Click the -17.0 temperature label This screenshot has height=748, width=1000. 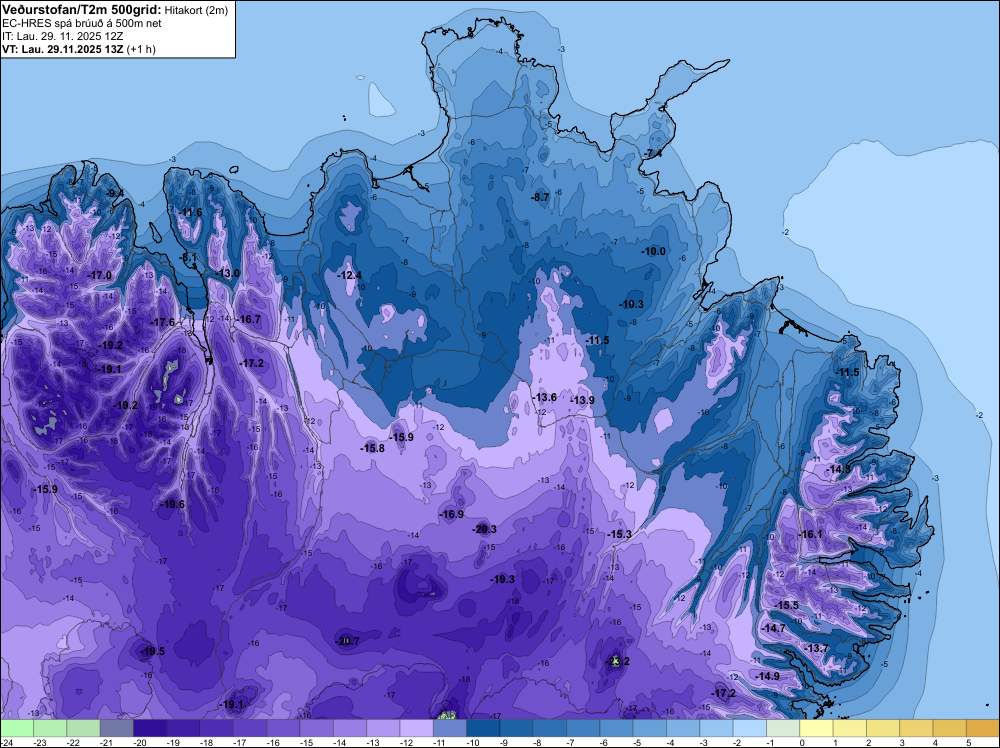[99, 275]
